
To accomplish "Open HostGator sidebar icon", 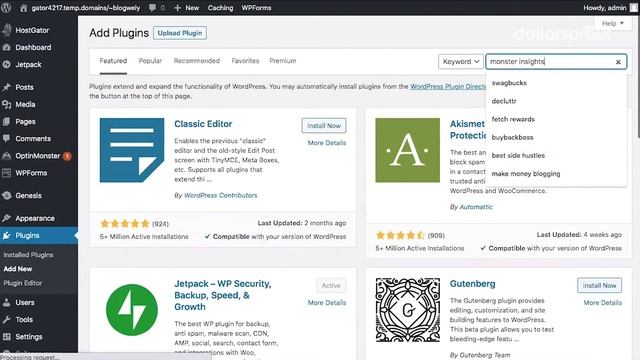I will pyautogui.click(x=7, y=30).
